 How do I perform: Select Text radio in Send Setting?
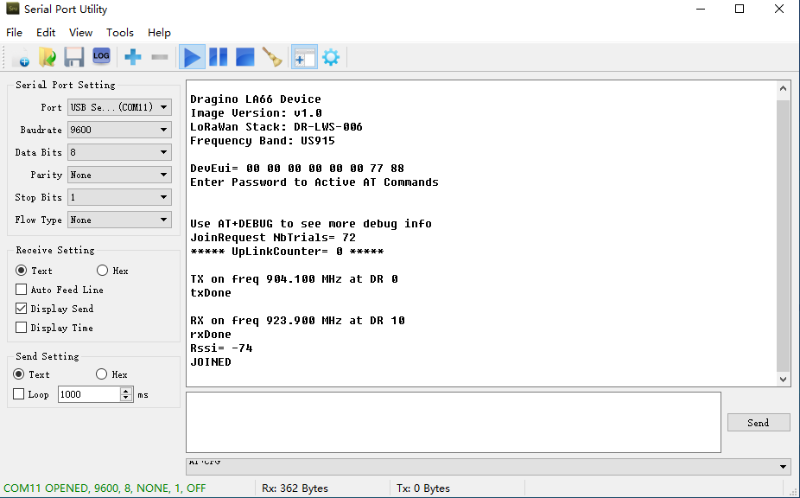18,374
